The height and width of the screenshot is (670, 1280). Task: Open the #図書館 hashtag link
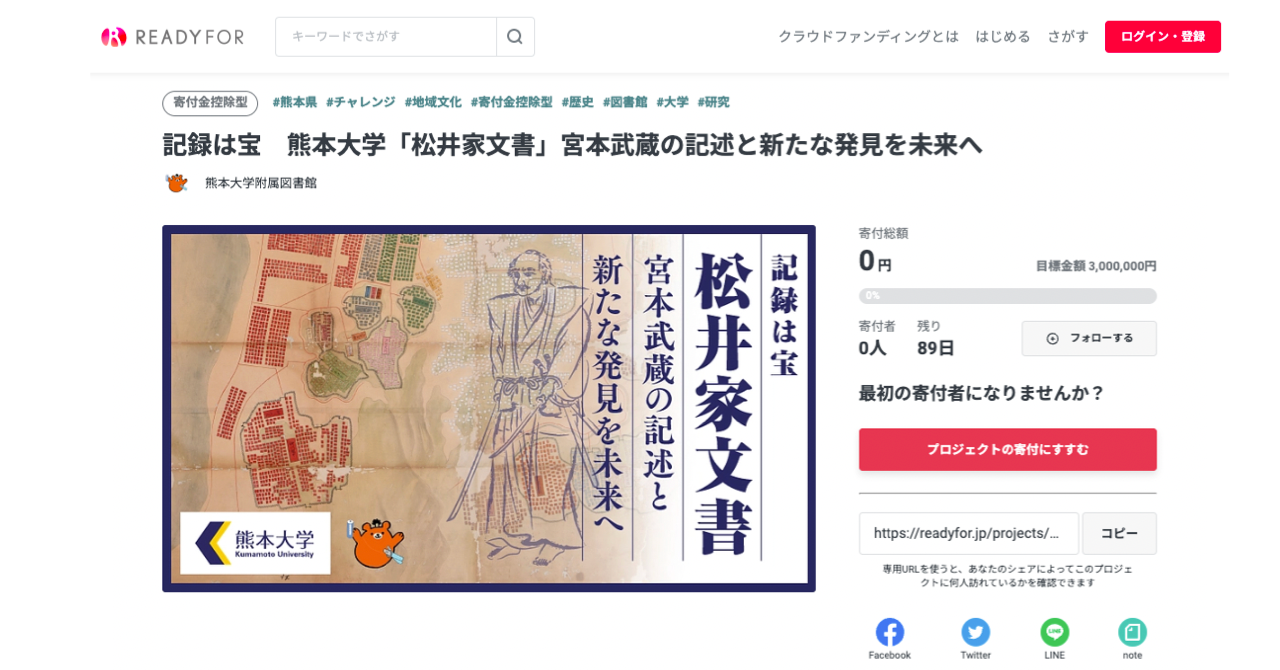point(625,102)
